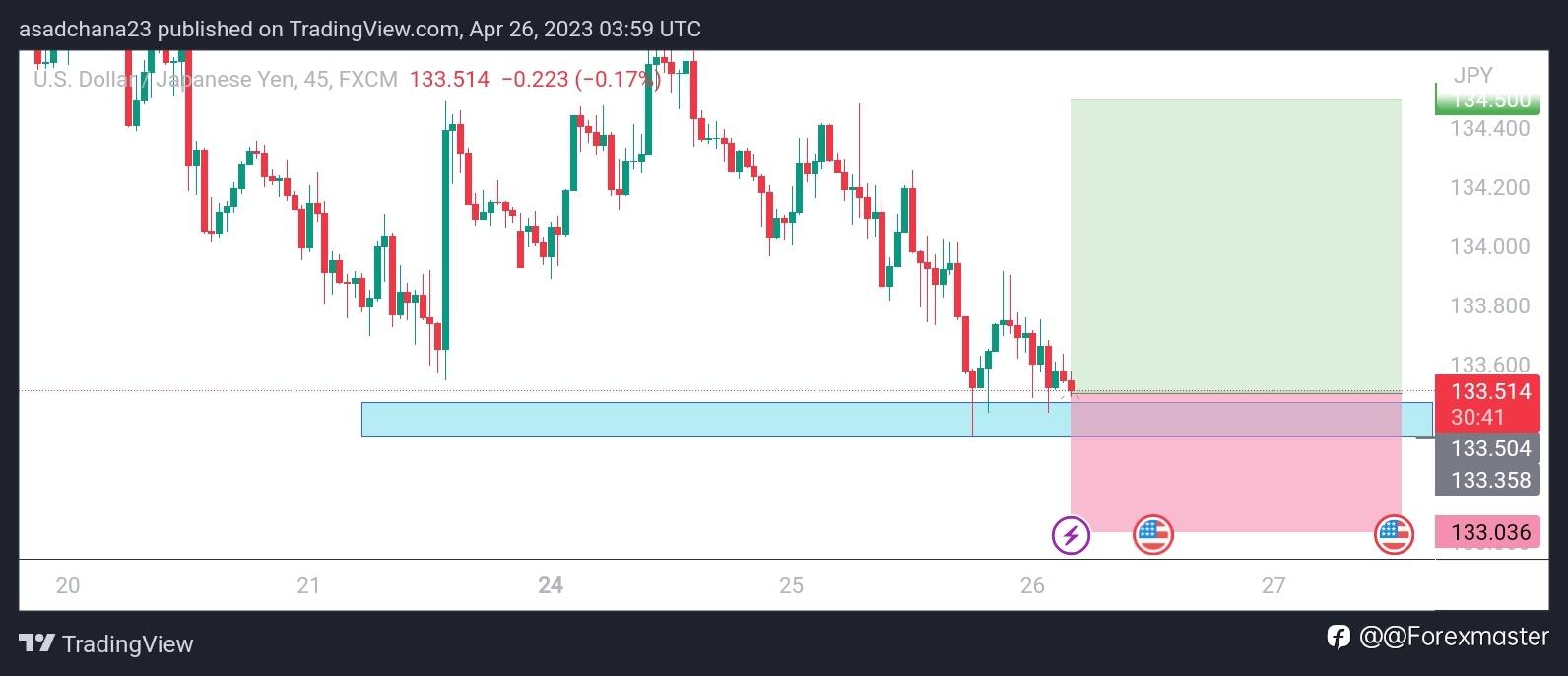Click the pink 133.036 stop-loss price label
Image resolution: width=1568 pixels, height=676 pixels.
(x=1487, y=533)
